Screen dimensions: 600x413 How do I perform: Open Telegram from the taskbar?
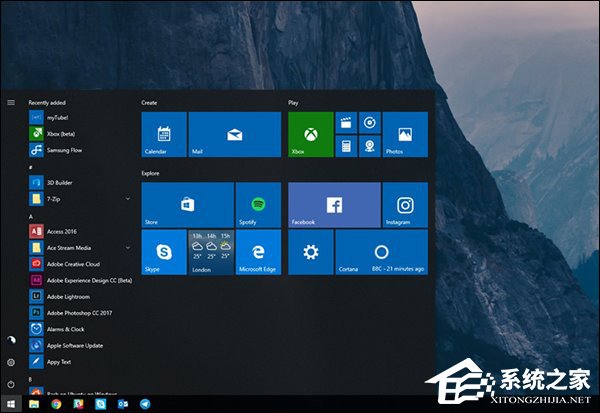click(145, 404)
